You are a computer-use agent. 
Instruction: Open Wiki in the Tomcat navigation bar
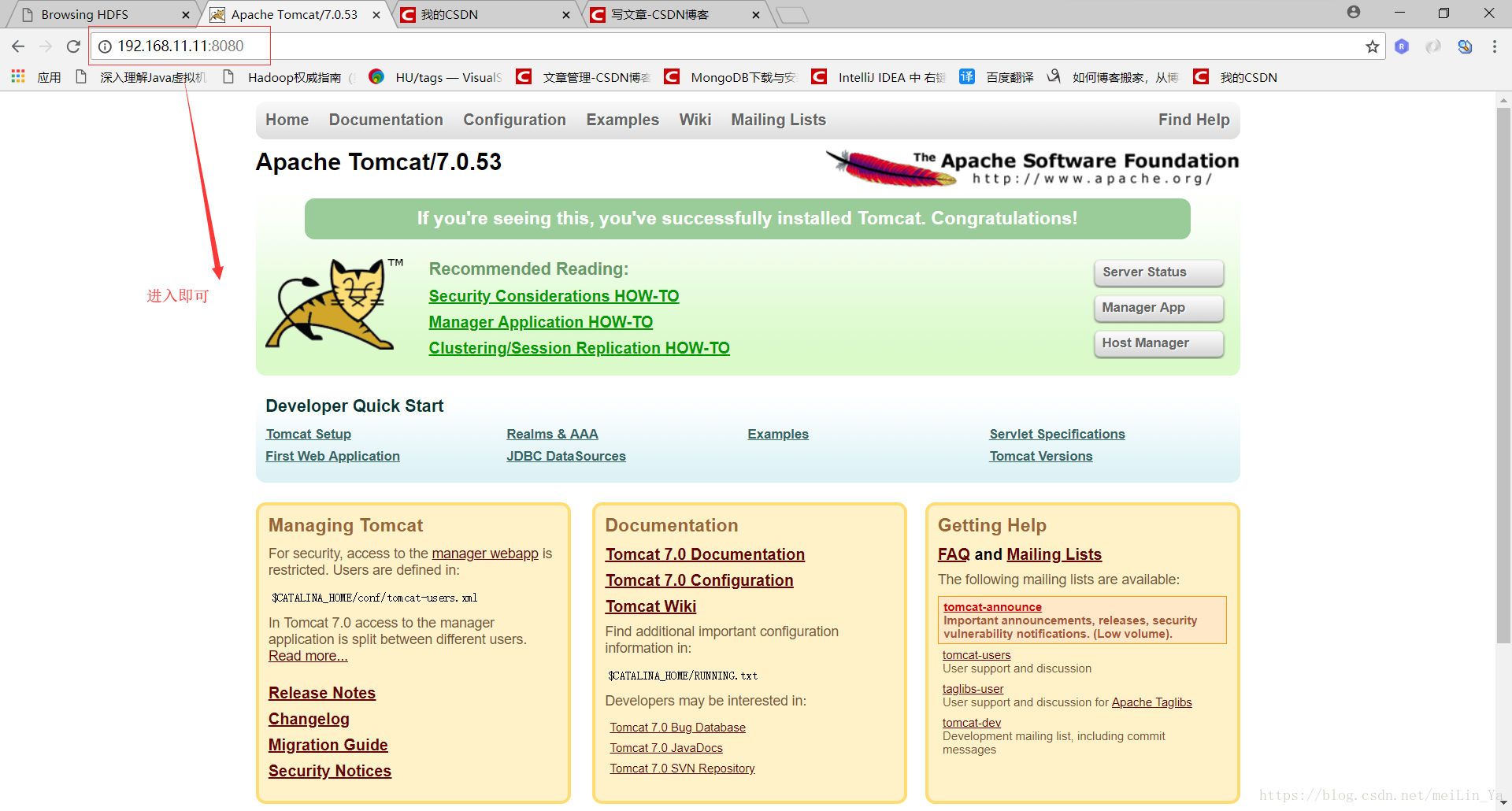pyautogui.click(x=695, y=120)
